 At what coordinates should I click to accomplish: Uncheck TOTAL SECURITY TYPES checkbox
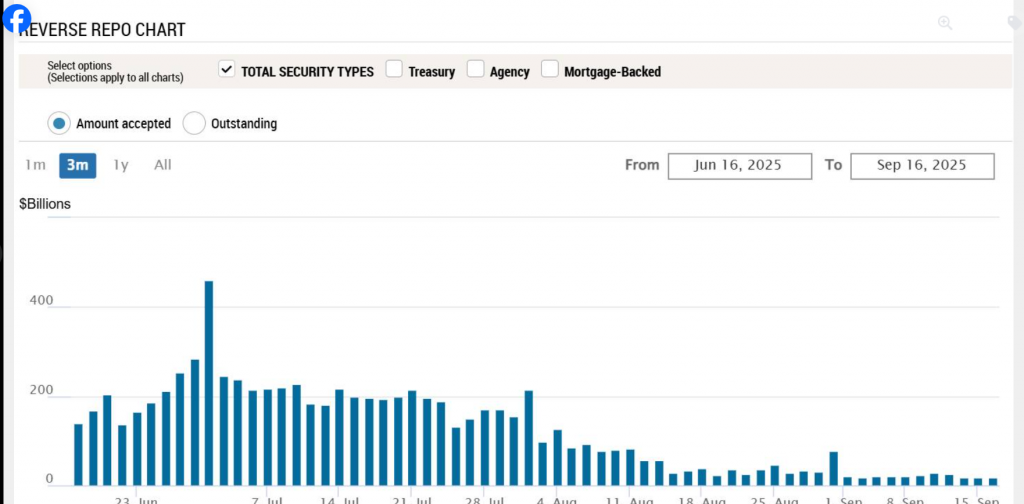(227, 70)
